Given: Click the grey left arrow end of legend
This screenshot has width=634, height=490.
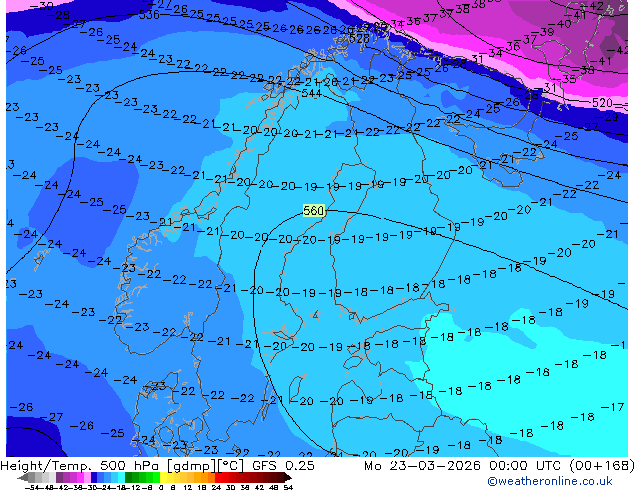Looking at the screenshot, I should click(x=23, y=478).
